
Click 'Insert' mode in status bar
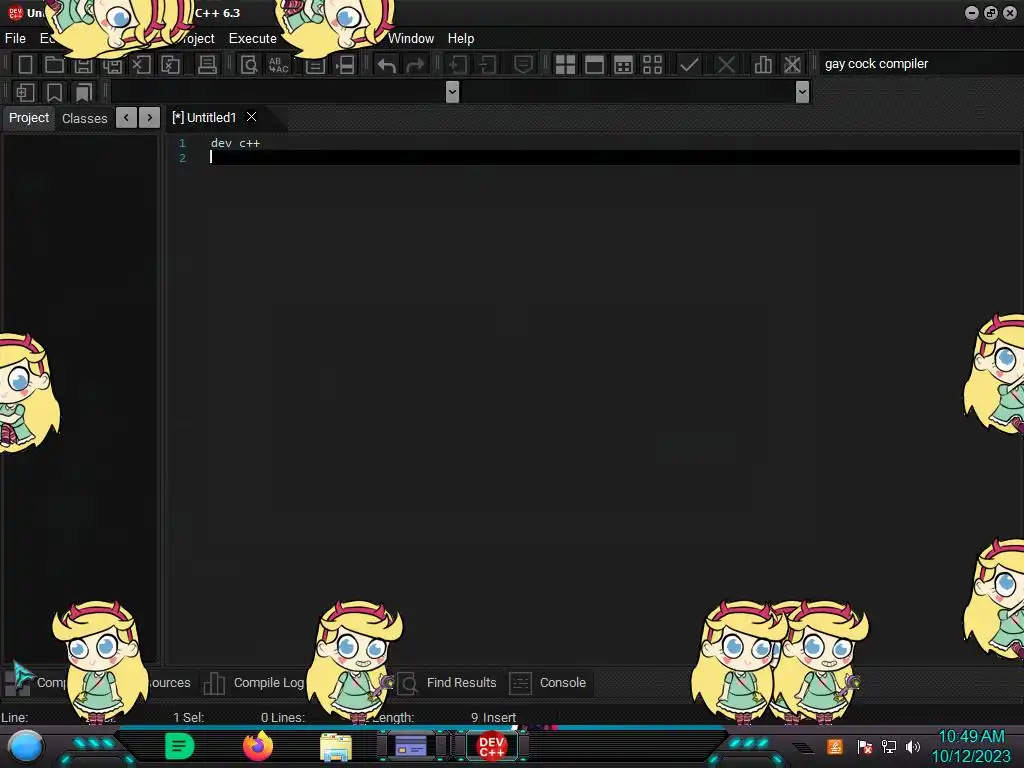[499, 718]
